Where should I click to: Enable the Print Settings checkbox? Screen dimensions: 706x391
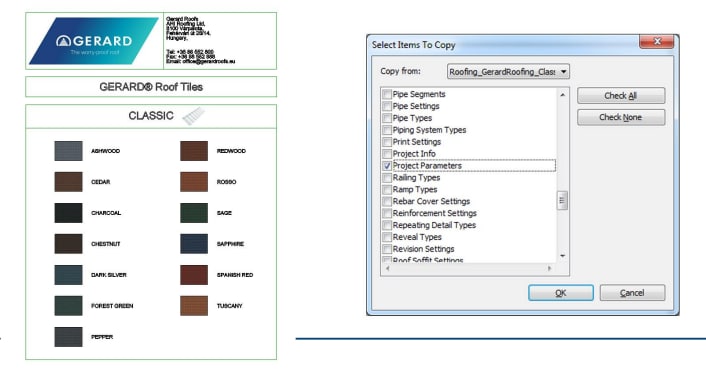click(x=387, y=142)
